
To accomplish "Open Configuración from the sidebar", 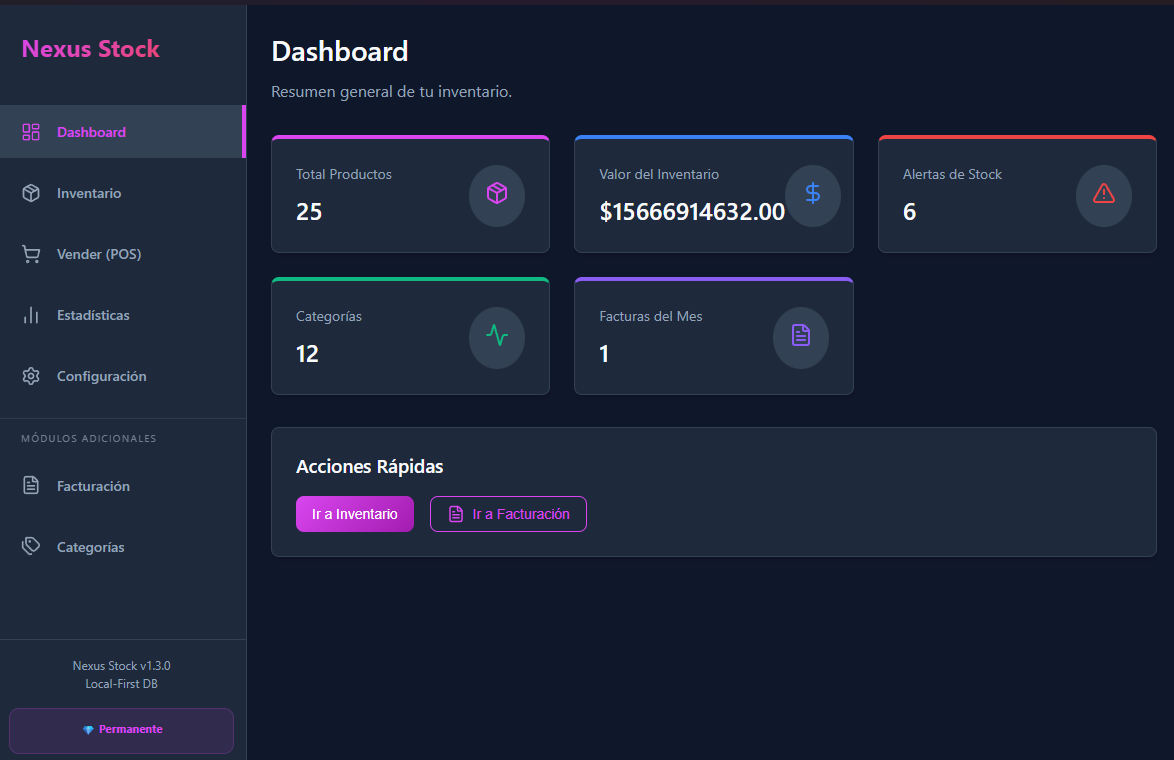I will 123,376.
